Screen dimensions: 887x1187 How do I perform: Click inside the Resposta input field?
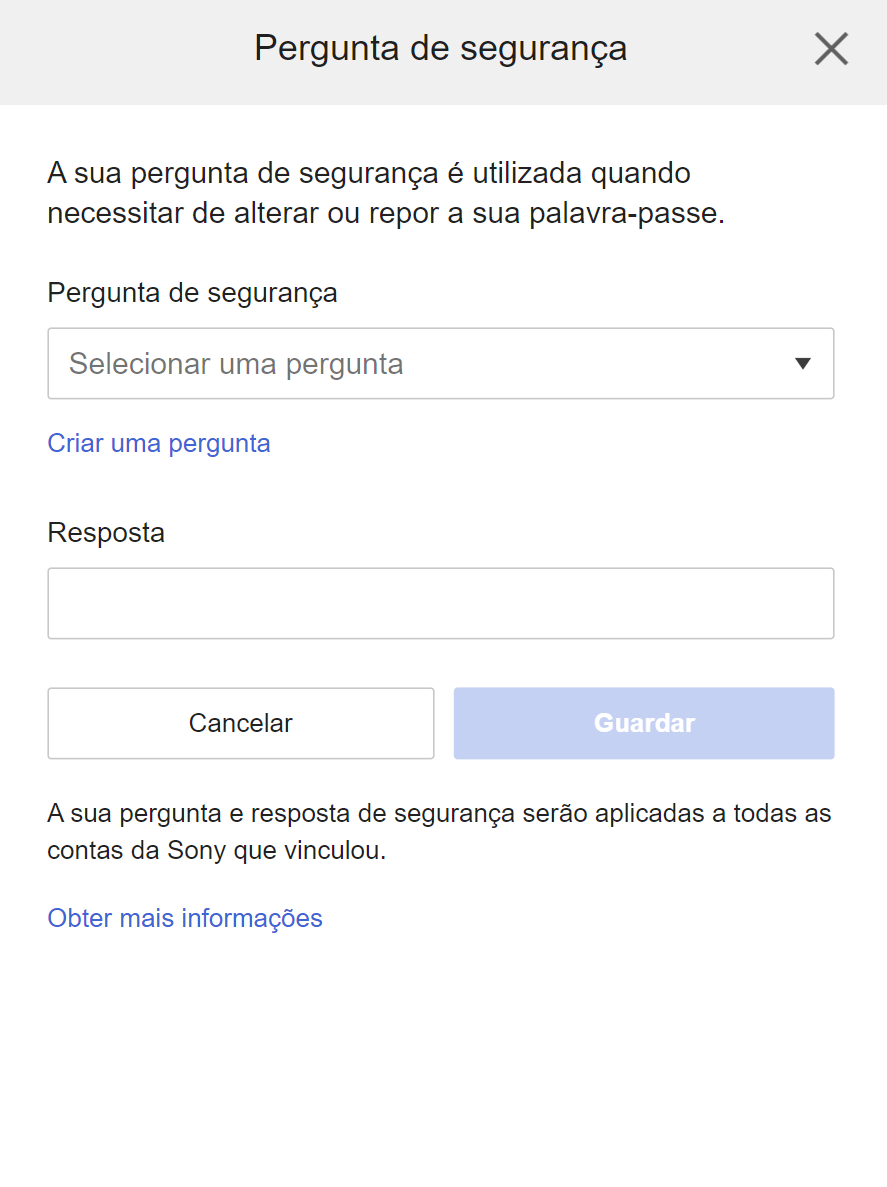(x=440, y=602)
